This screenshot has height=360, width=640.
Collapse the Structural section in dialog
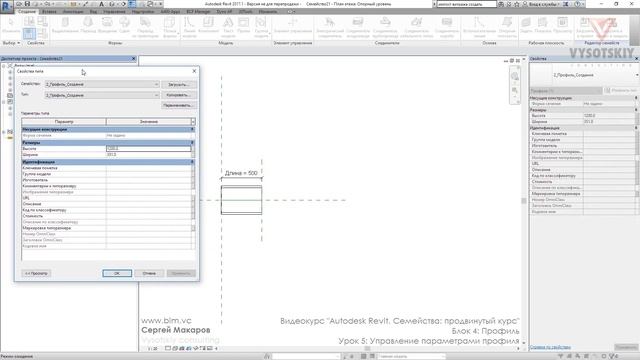coord(192,129)
